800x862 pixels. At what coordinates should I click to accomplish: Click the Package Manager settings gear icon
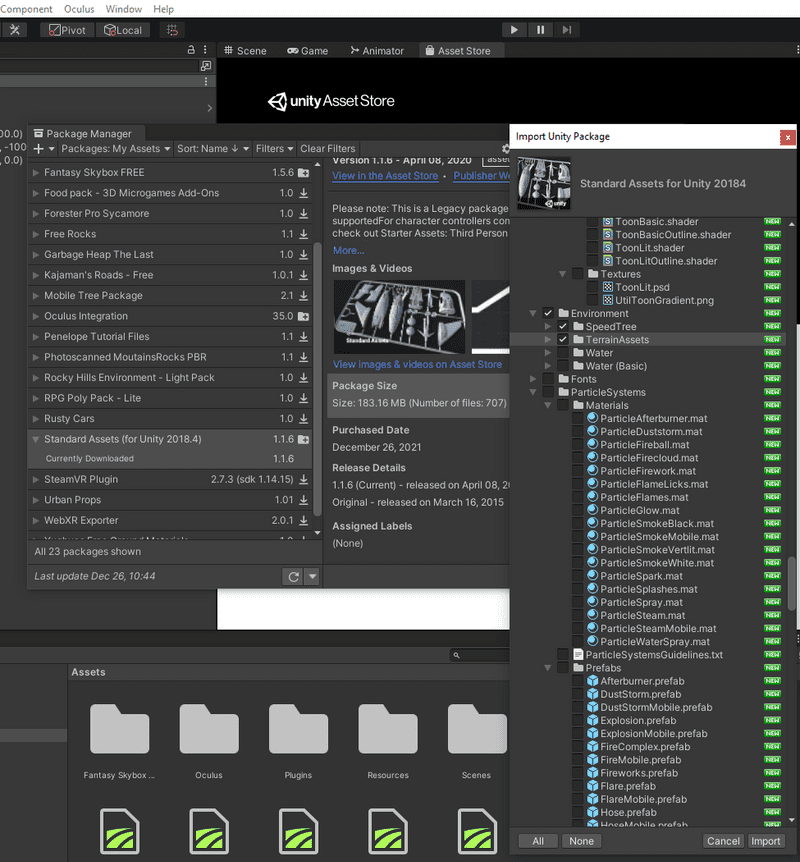tap(505, 149)
